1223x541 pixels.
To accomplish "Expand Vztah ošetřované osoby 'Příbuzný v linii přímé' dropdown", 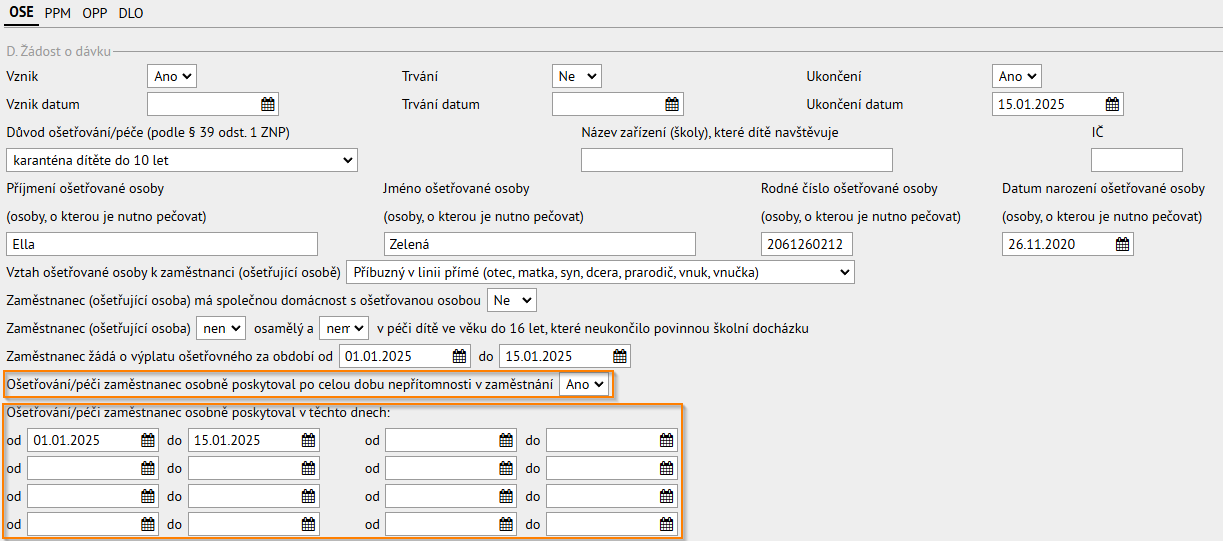I will [x=600, y=272].
